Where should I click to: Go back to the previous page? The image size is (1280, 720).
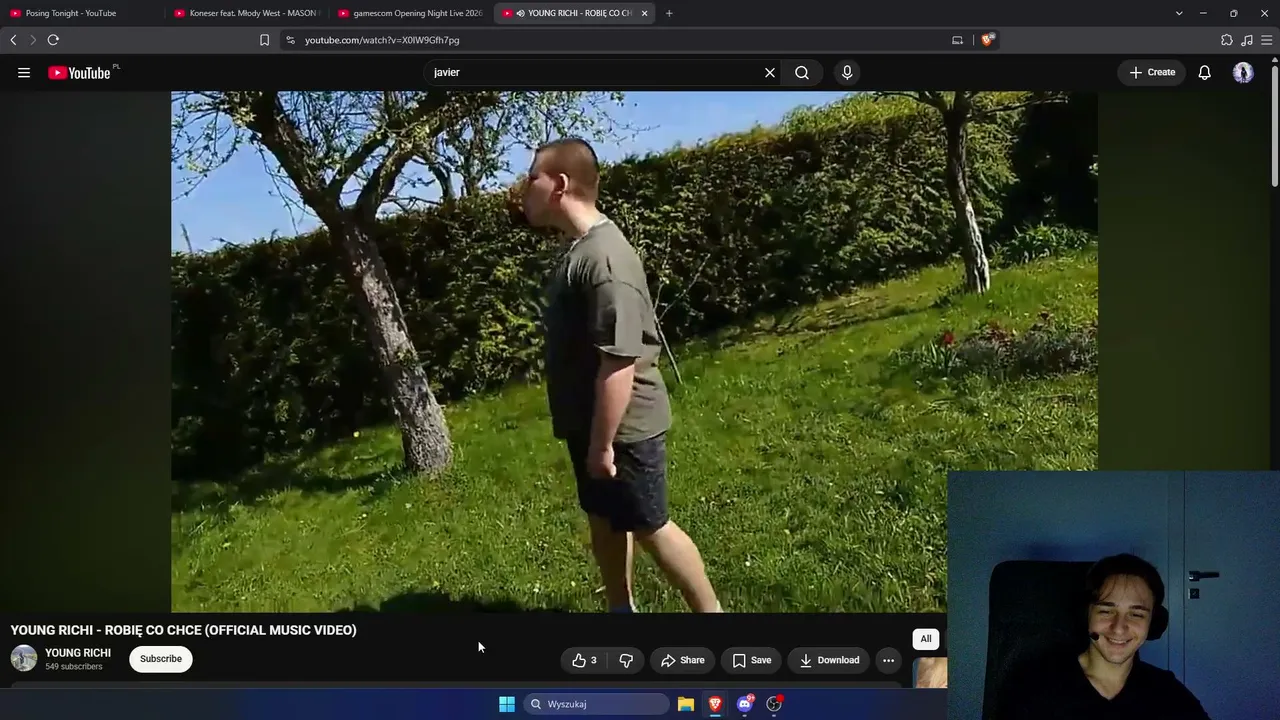tap(13, 40)
